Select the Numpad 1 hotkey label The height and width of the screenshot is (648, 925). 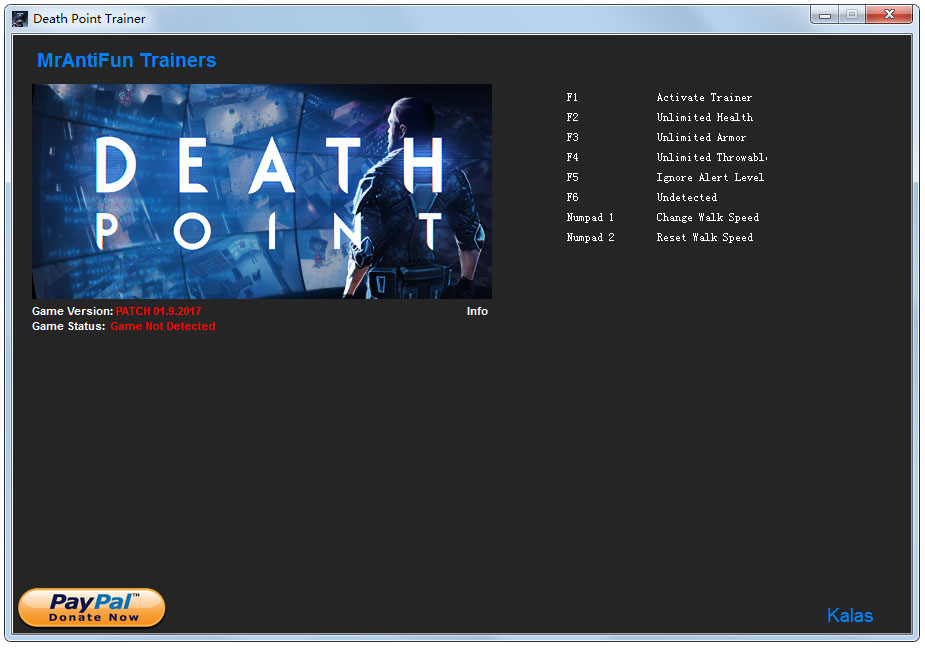pyautogui.click(x=590, y=218)
